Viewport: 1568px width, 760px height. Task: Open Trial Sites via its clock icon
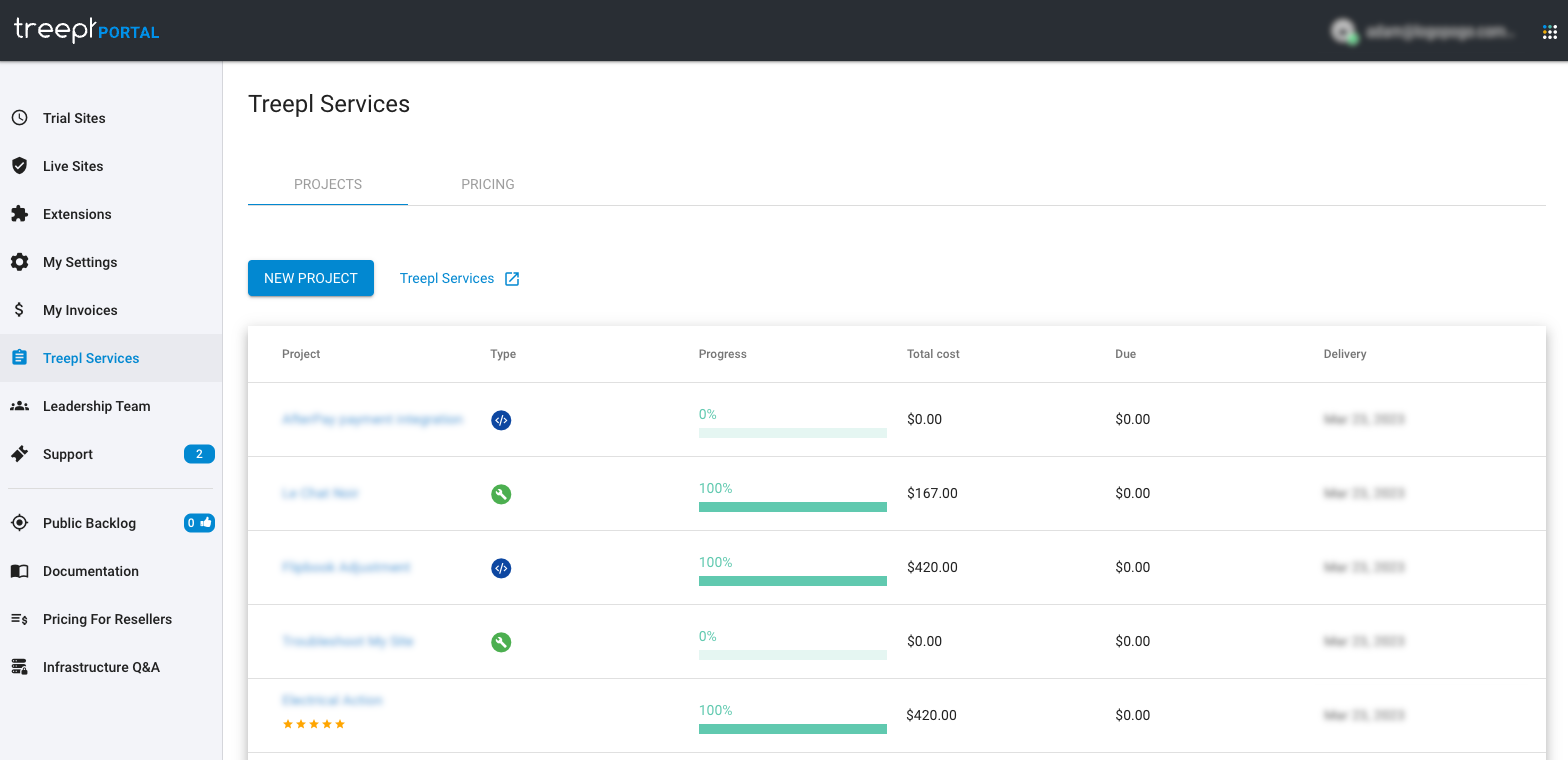(x=19, y=118)
